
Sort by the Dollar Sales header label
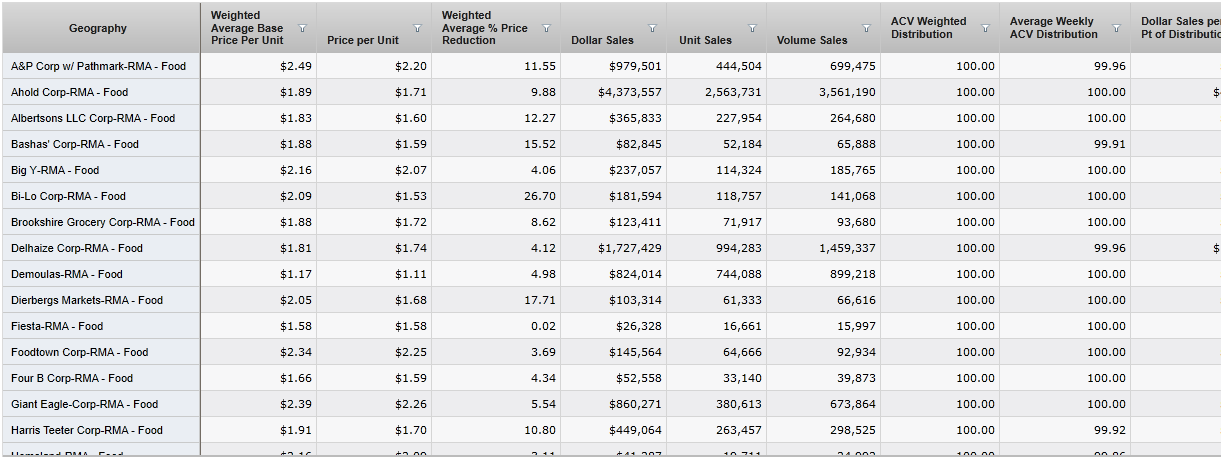(602, 40)
